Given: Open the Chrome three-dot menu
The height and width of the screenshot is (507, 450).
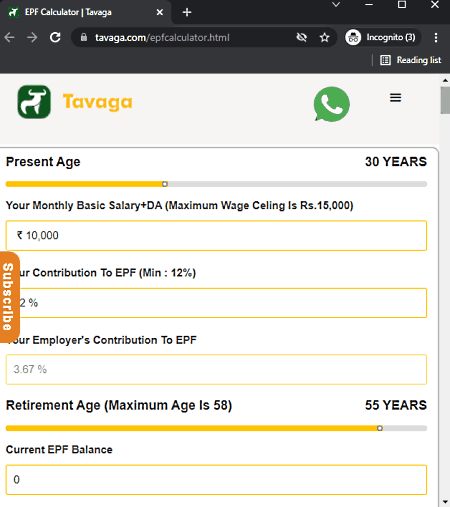Looking at the screenshot, I should [x=436, y=37].
